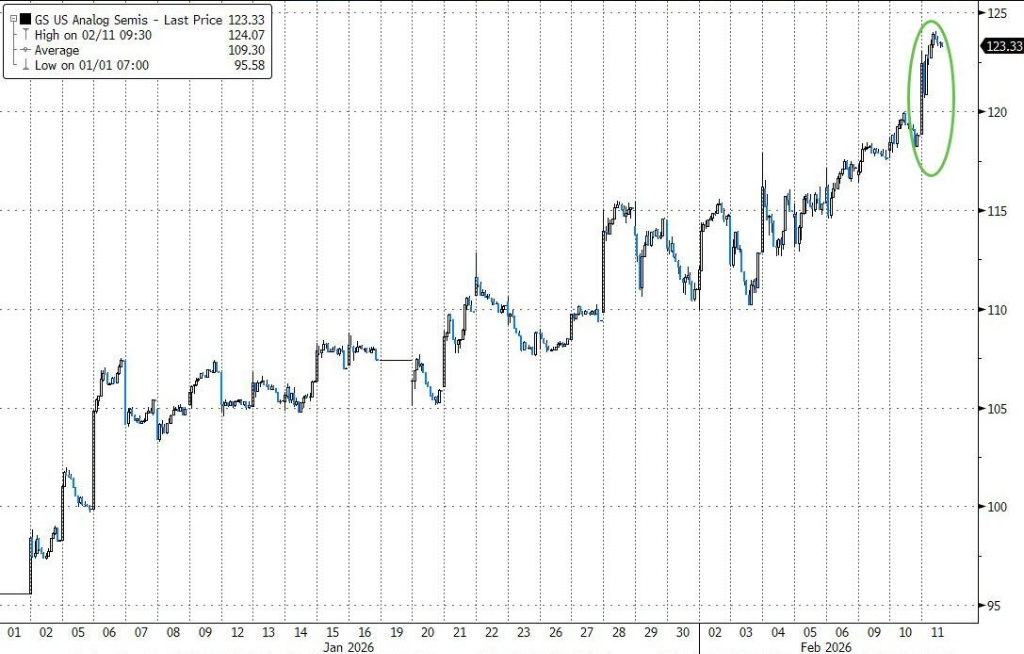Screen dimensions: 1024x654
Task: Toggle visibility of the Average line
Action: pos(55,49)
